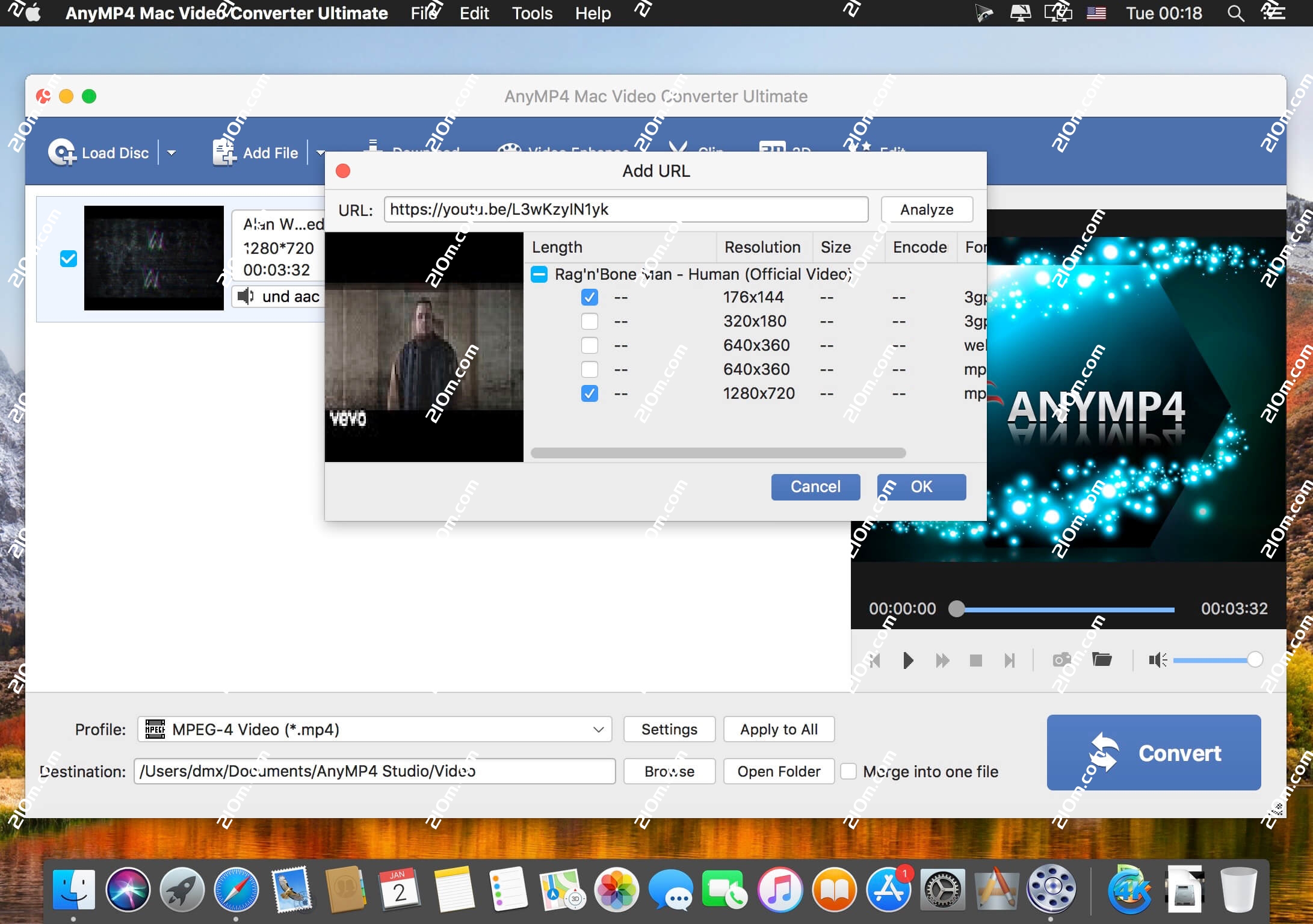Expand the Add File dropdown arrow
The height and width of the screenshot is (924, 1313).
click(x=320, y=152)
